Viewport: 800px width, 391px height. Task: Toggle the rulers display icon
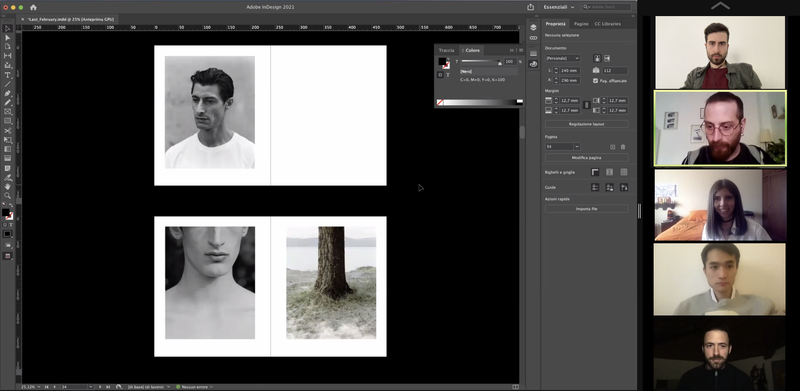point(595,173)
